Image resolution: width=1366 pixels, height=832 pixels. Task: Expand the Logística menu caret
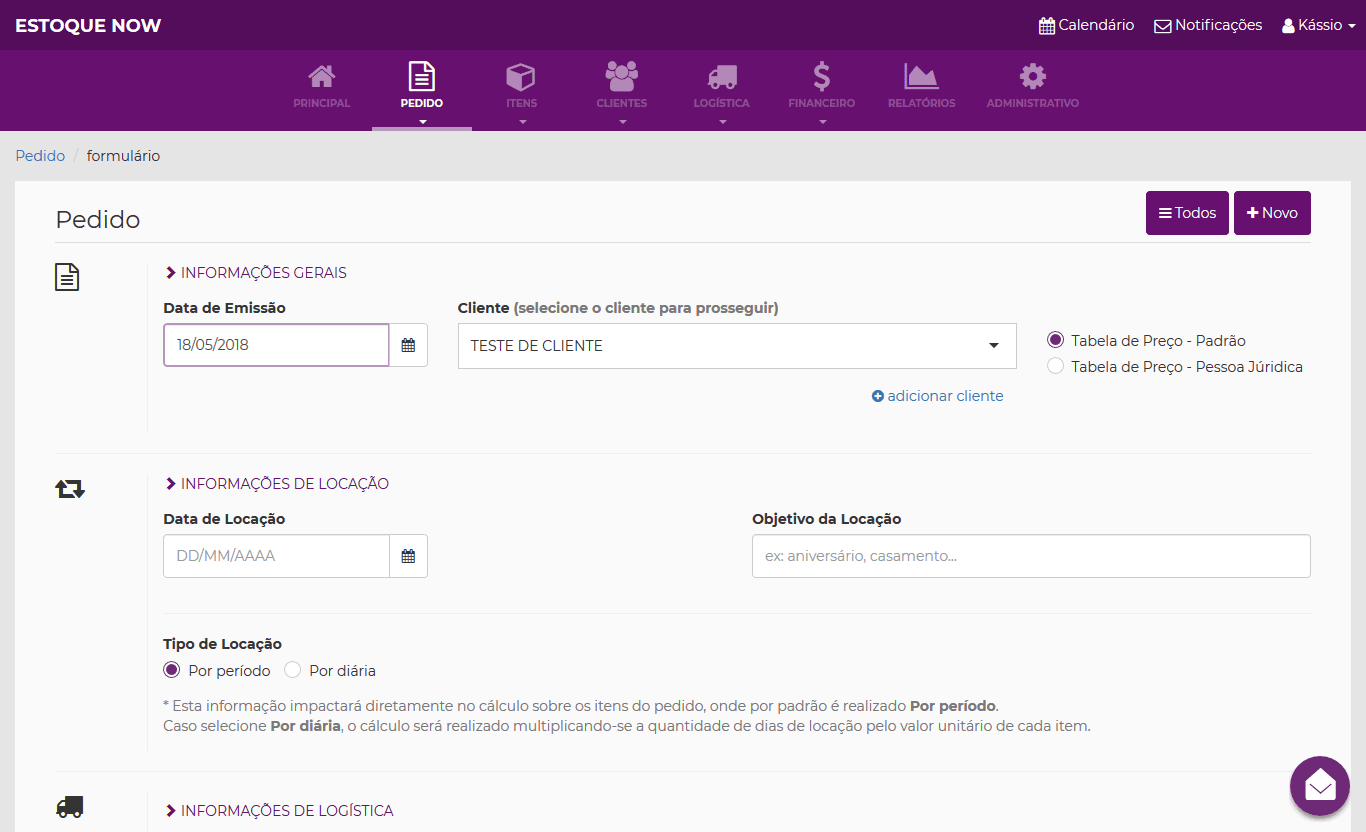(x=722, y=122)
